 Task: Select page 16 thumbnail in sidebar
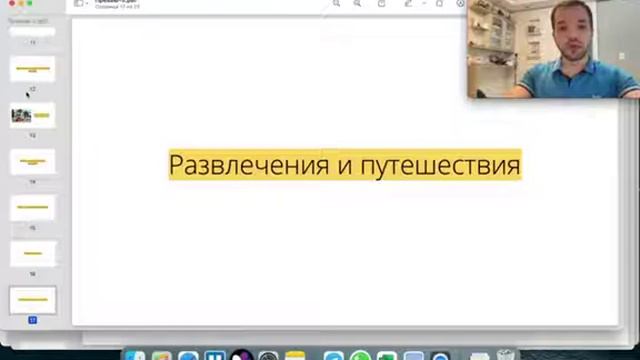(x=33, y=254)
